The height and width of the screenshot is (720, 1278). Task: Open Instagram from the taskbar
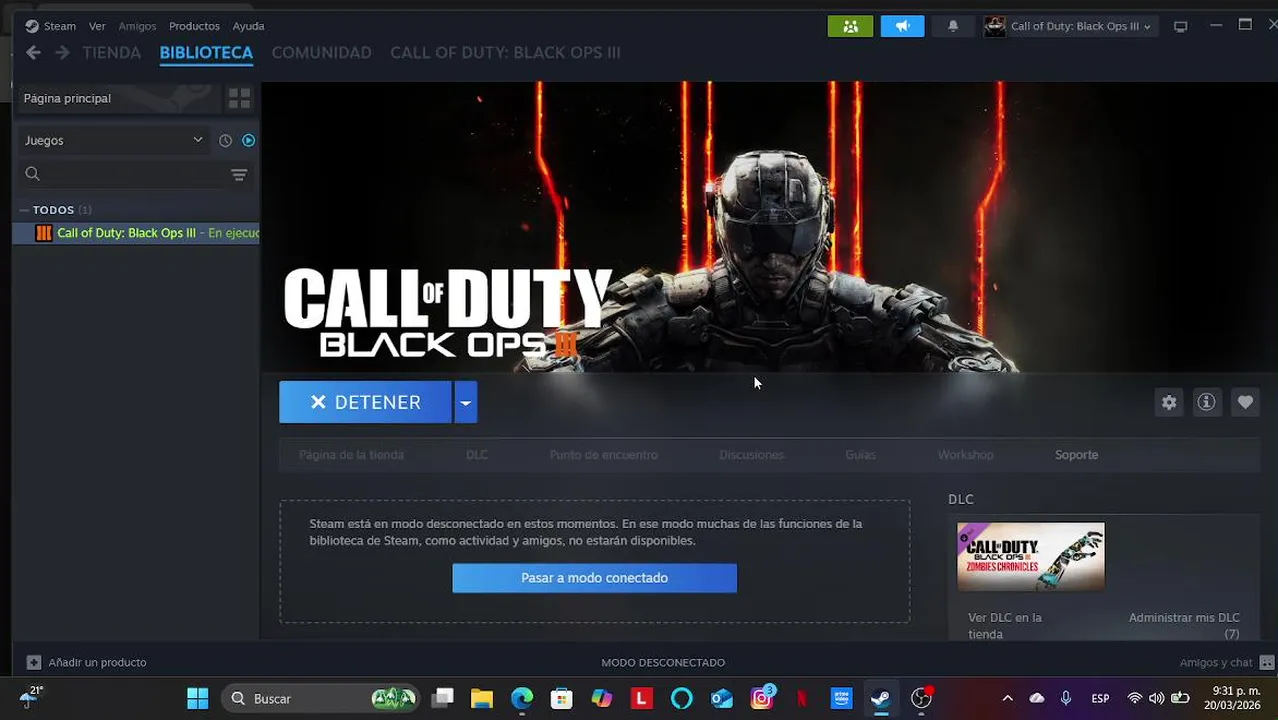pyautogui.click(x=761, y=698)
